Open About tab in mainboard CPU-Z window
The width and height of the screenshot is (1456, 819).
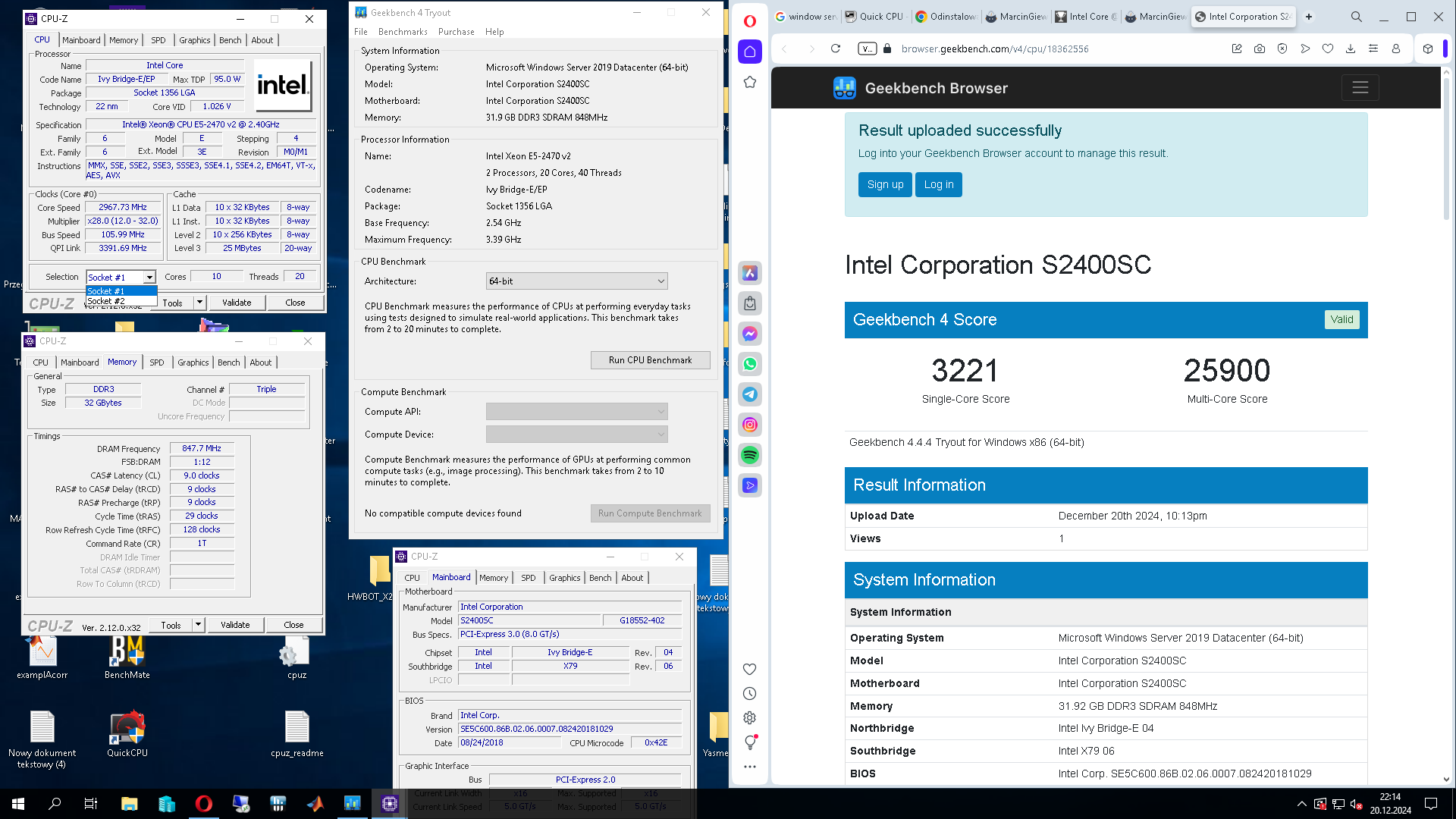(x=632, y=578)
